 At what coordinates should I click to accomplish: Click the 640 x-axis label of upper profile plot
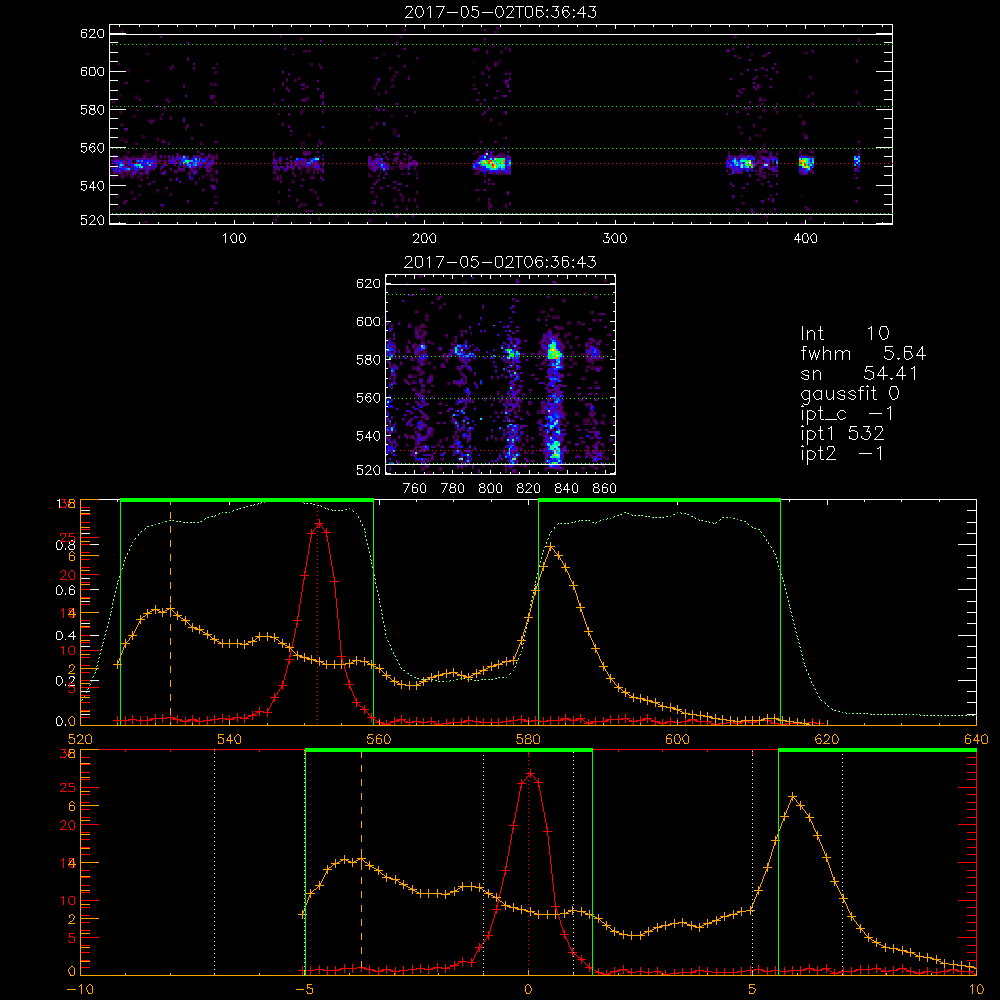[x=976, y=739]
